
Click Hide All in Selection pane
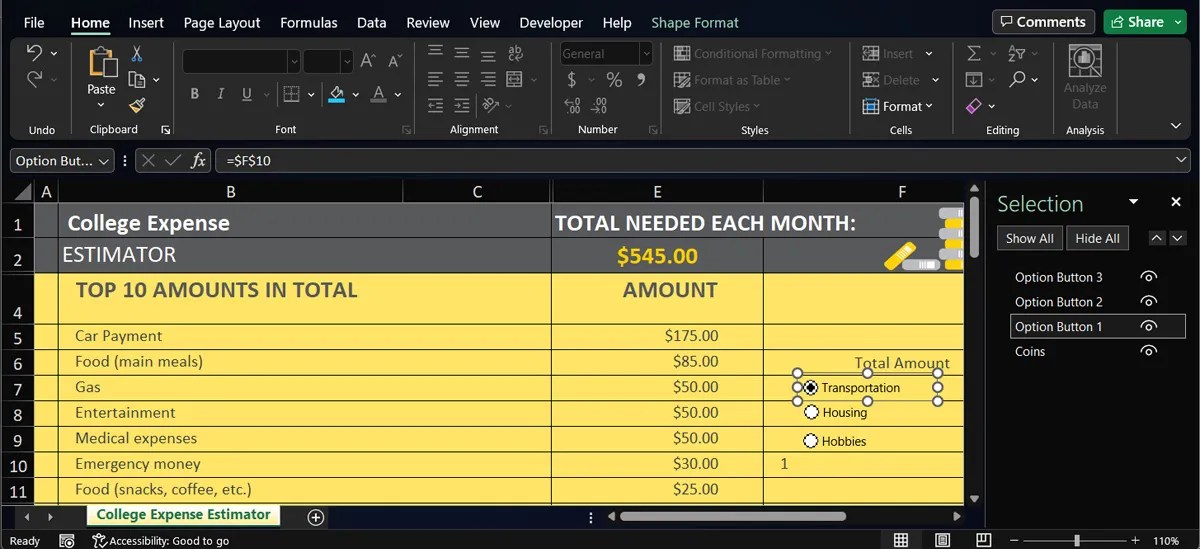pyautogui.click(x=1097, y=238)
